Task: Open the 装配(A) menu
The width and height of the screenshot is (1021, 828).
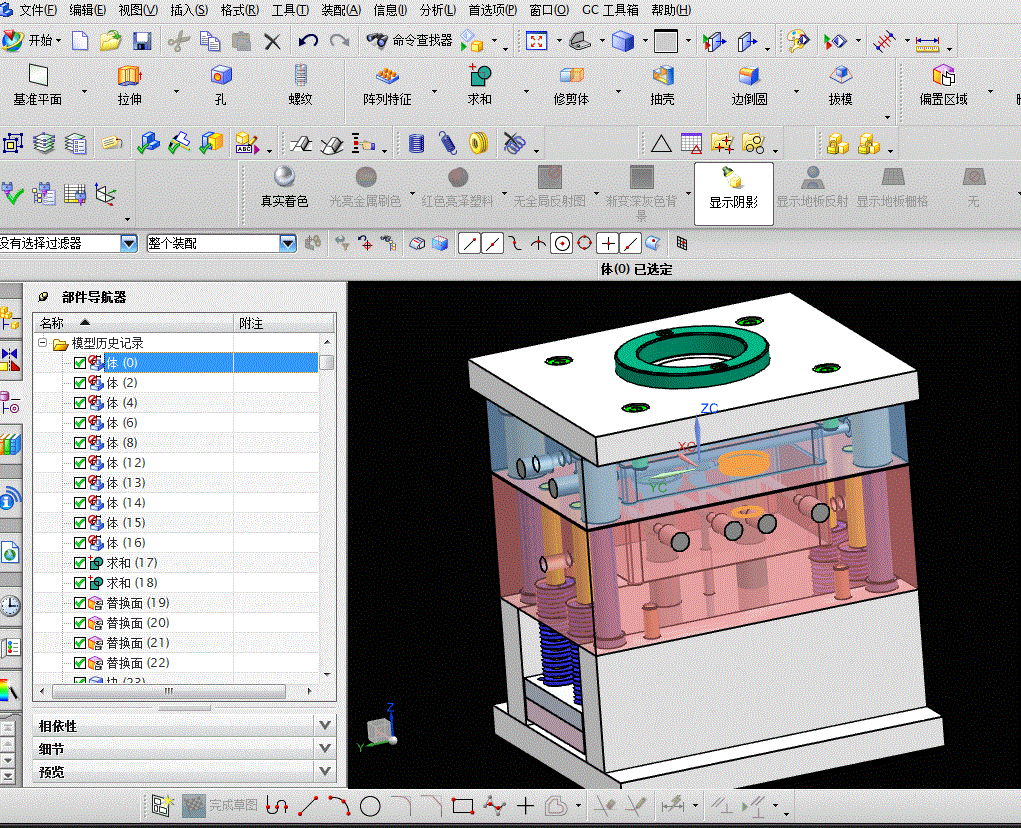Action: coord(341,10)
